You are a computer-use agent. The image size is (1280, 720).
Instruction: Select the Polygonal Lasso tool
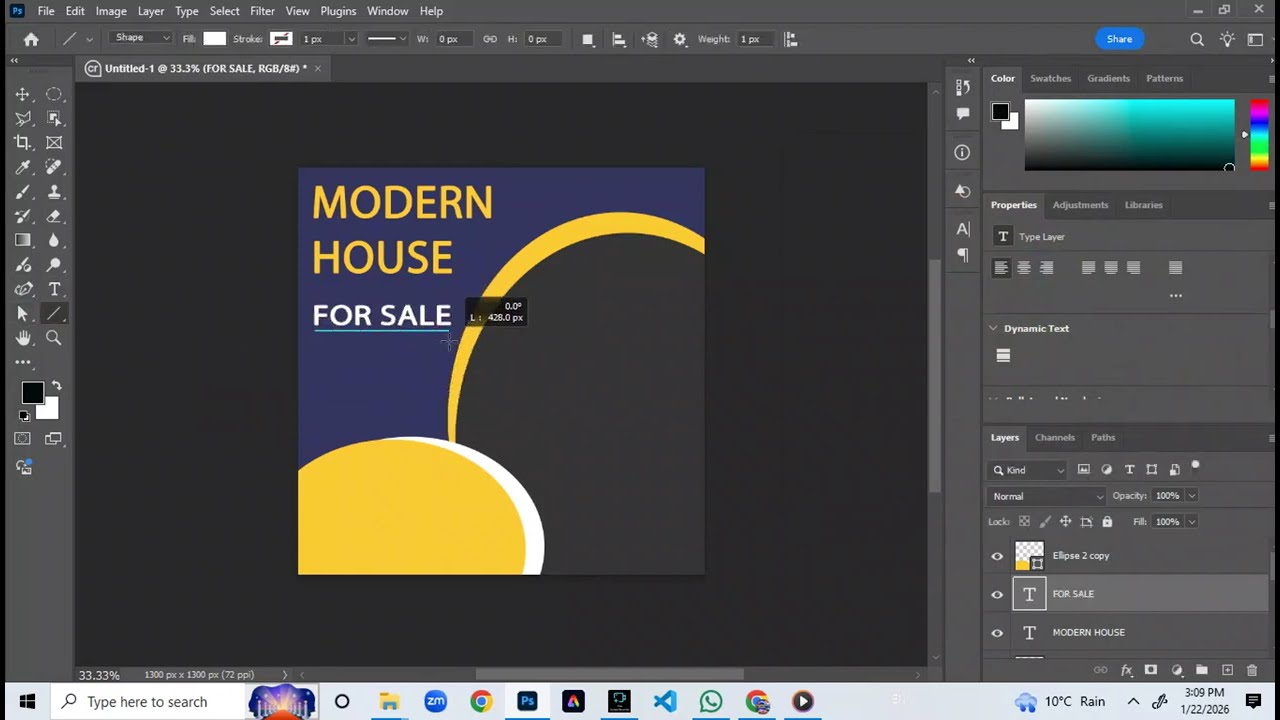pyautogui.click(x=23, y=118)
